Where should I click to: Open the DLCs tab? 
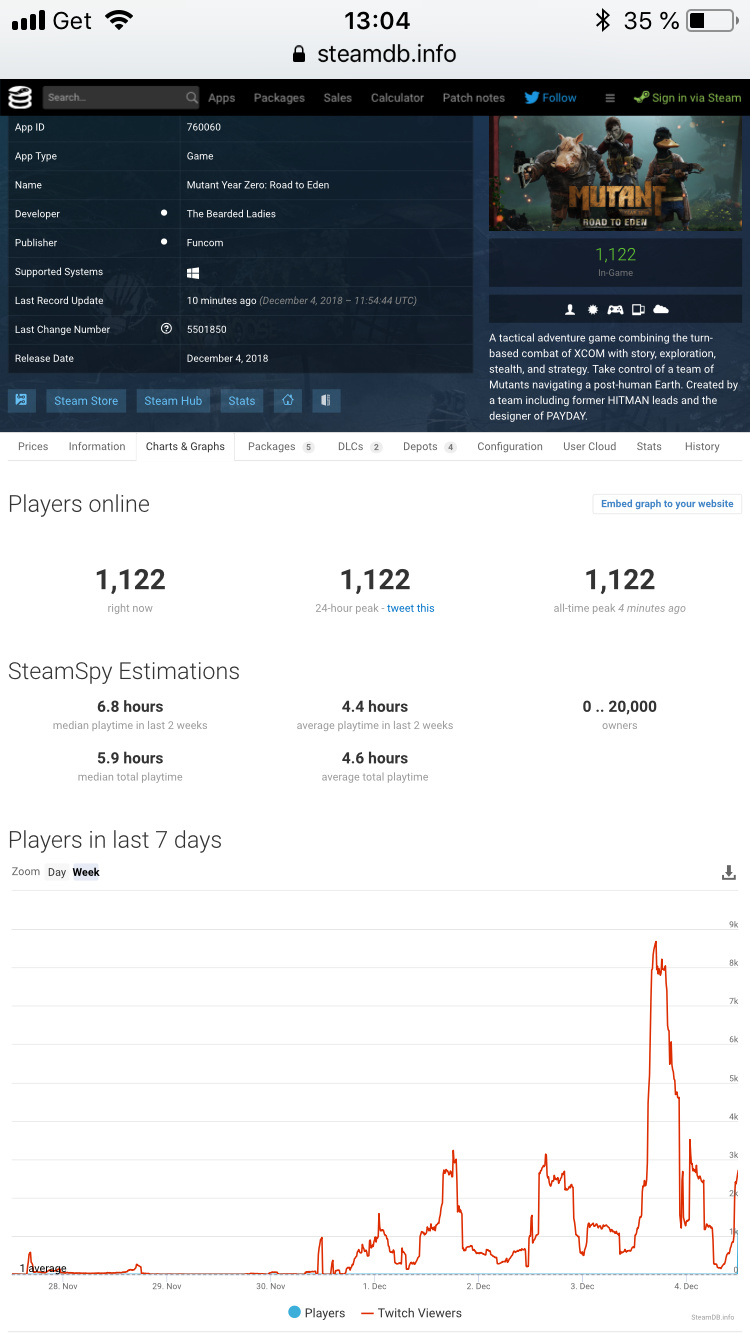point(360,446)
